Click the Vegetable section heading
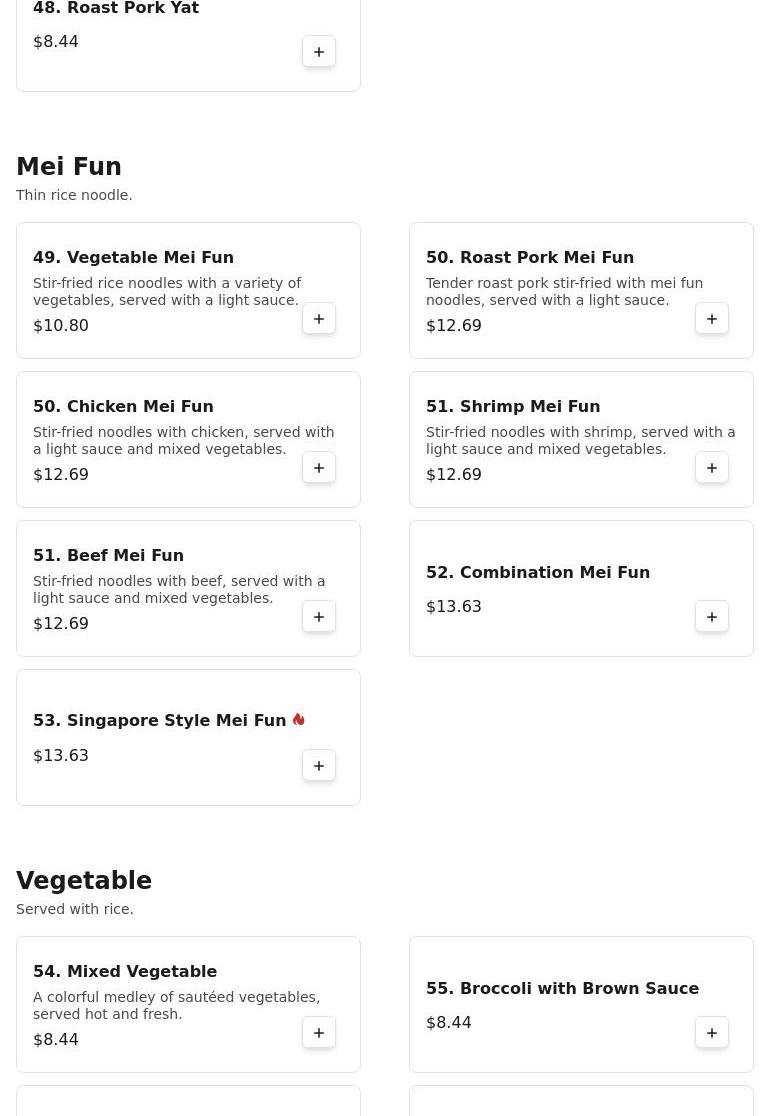The height and width of the screenshot is (1116, 770). click(84, 880)
